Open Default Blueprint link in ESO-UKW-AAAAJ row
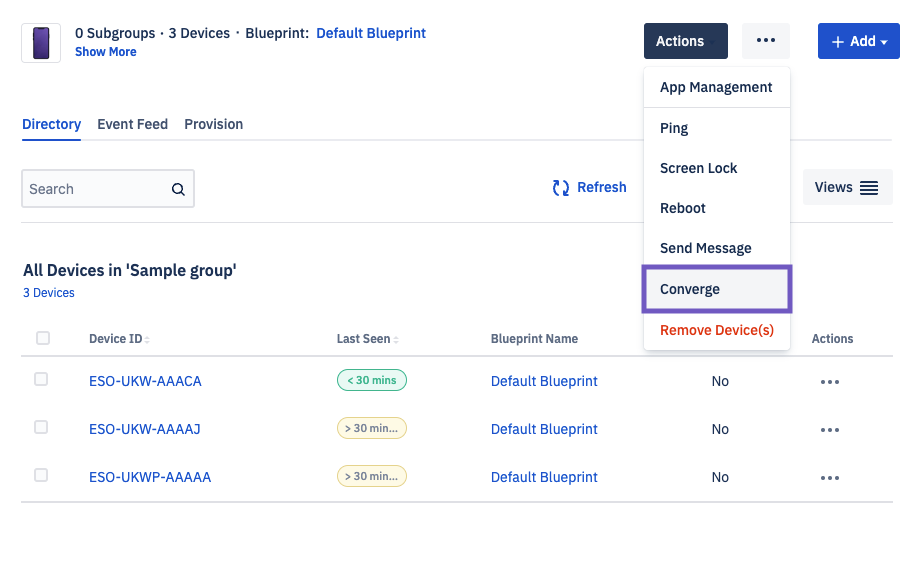This screenshot has width=916, height=573. (544, 429)
